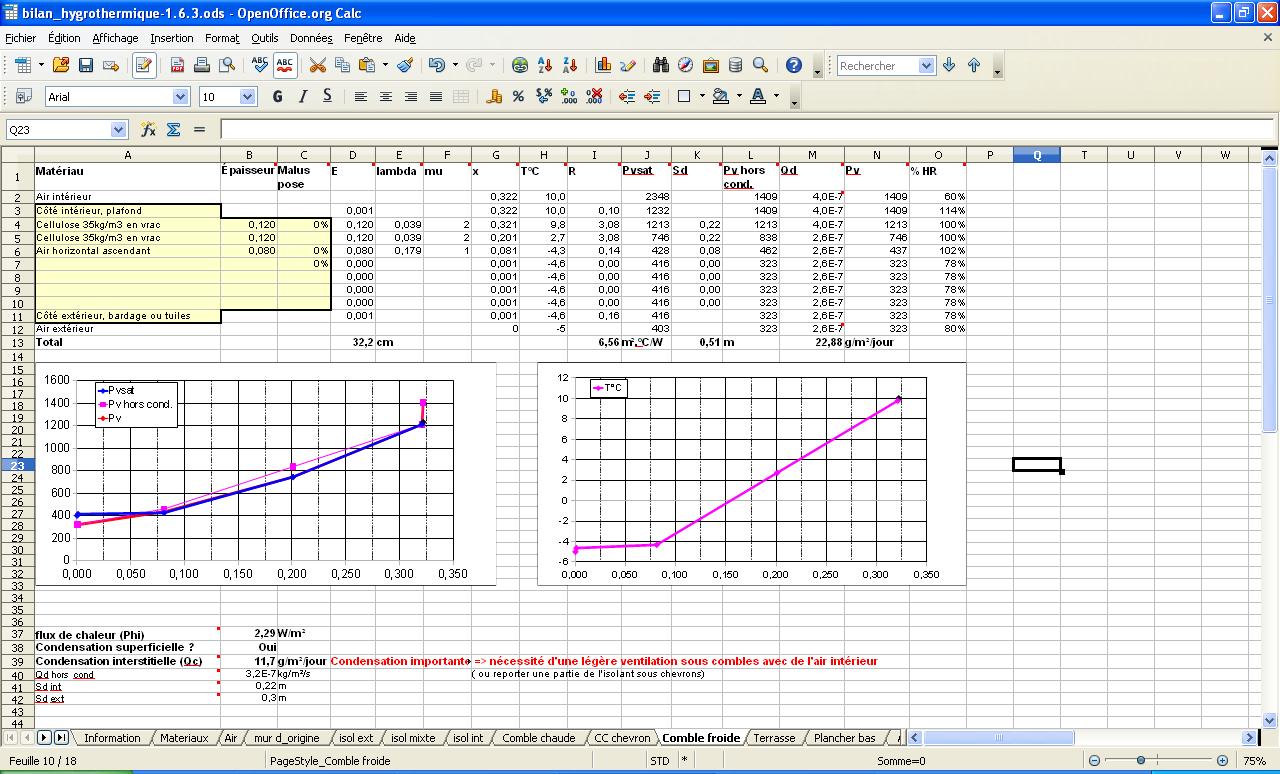1280x774 pixels.
Task: Apply the currency number format
Action: tap(494, 96)
